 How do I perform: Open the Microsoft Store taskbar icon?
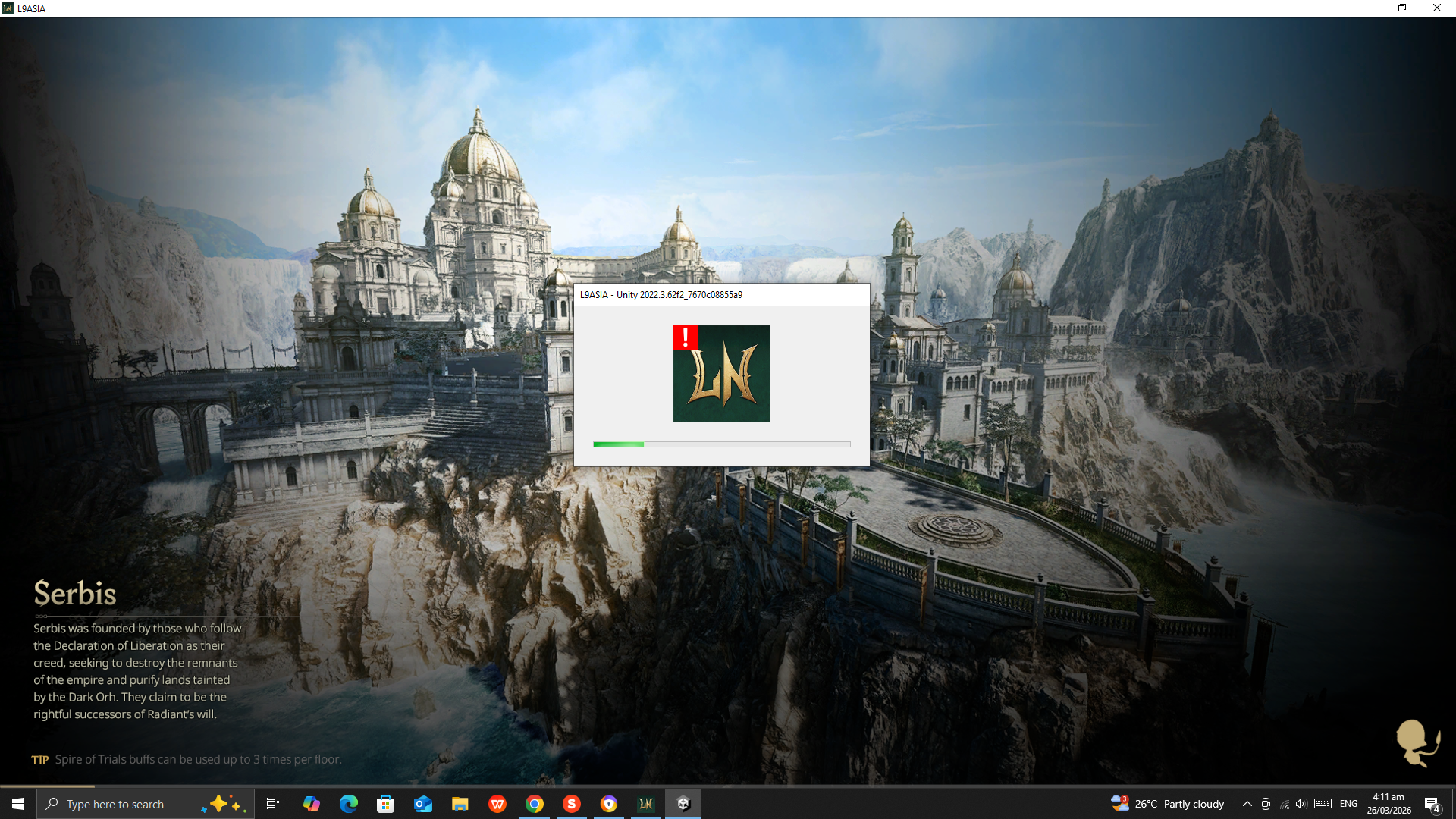tap(386, 804)
